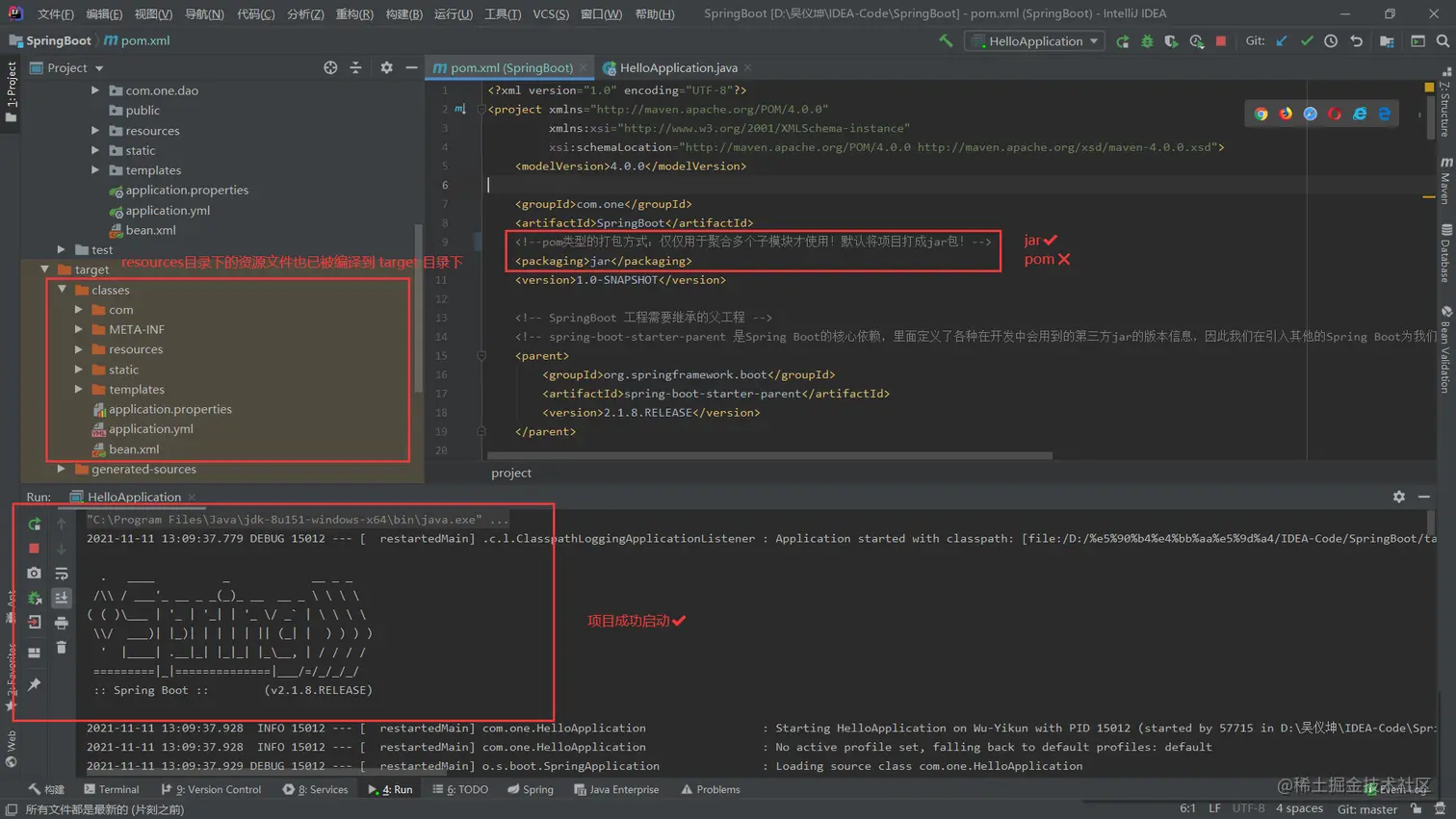Image resolution: width=1456 pixels, height=819 pixels.
Task: Collapse the target folder
Action: (44, 269)
